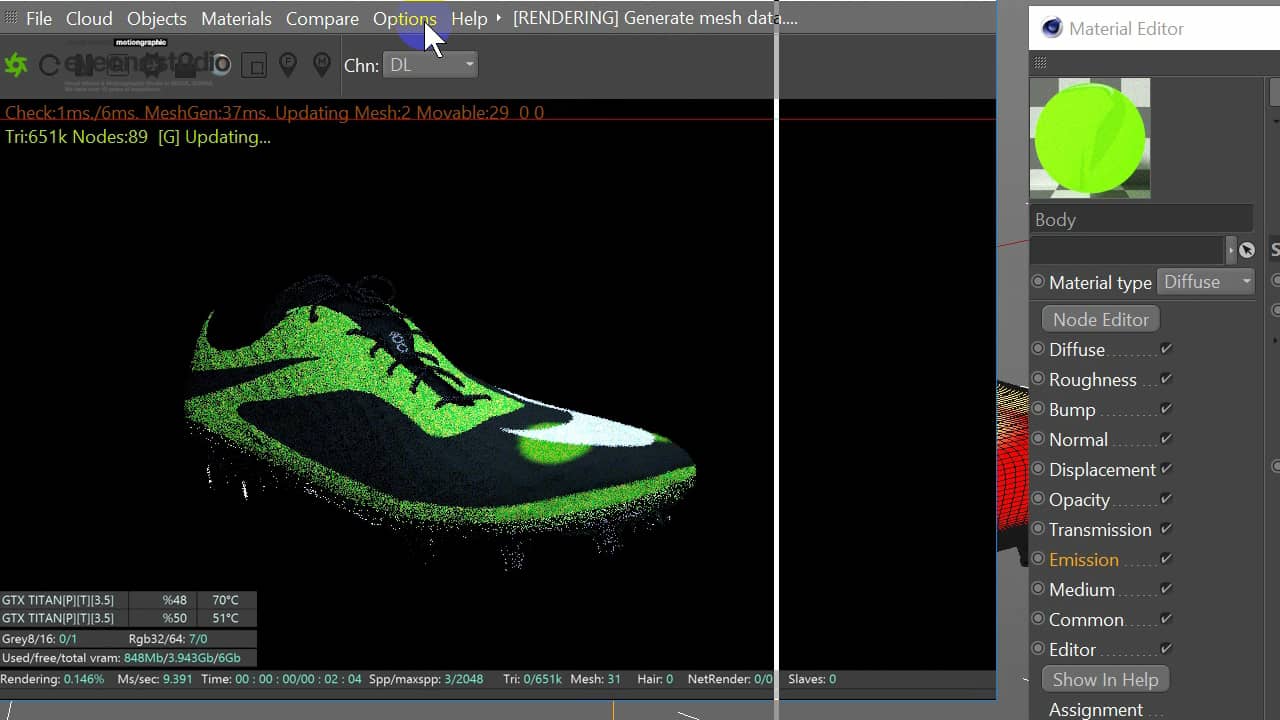Click the green material preview sphere
This screenshot has width=1280, height=720.
click(1089, 138)
